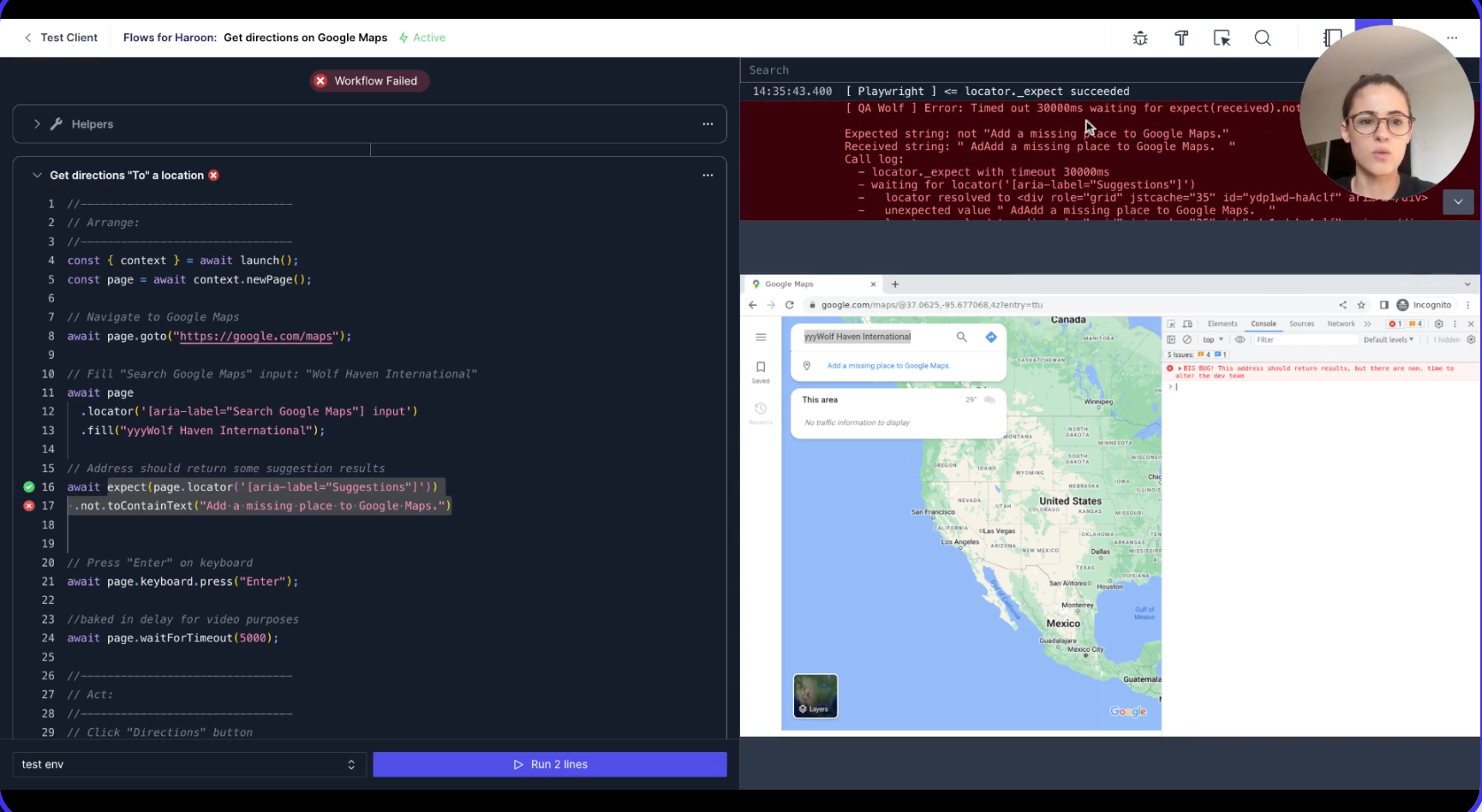Click the bug debug icon in top toolbar
Image resolution: width=1482 pixels, height=812 pixels.
[1139, 38]
